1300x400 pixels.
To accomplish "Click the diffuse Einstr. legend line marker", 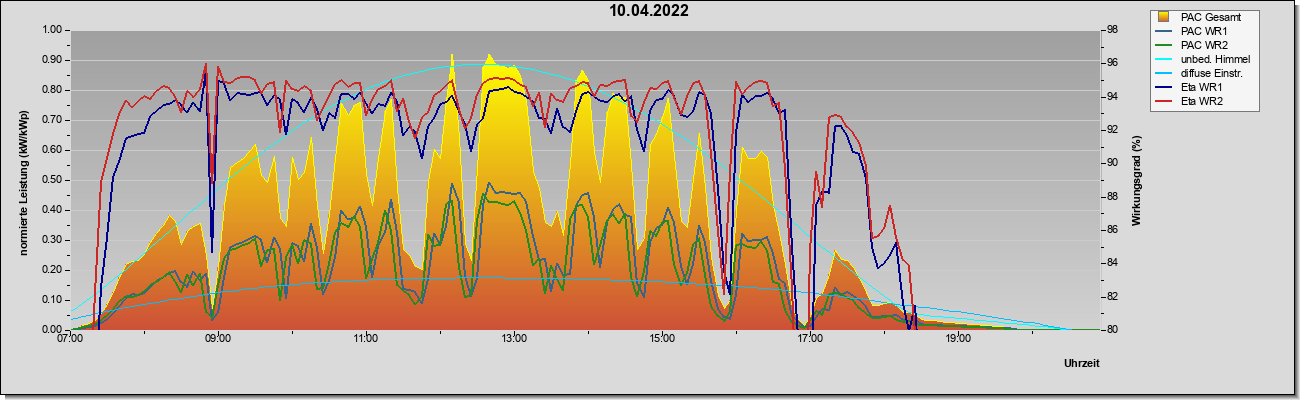I will [1164, 73].
